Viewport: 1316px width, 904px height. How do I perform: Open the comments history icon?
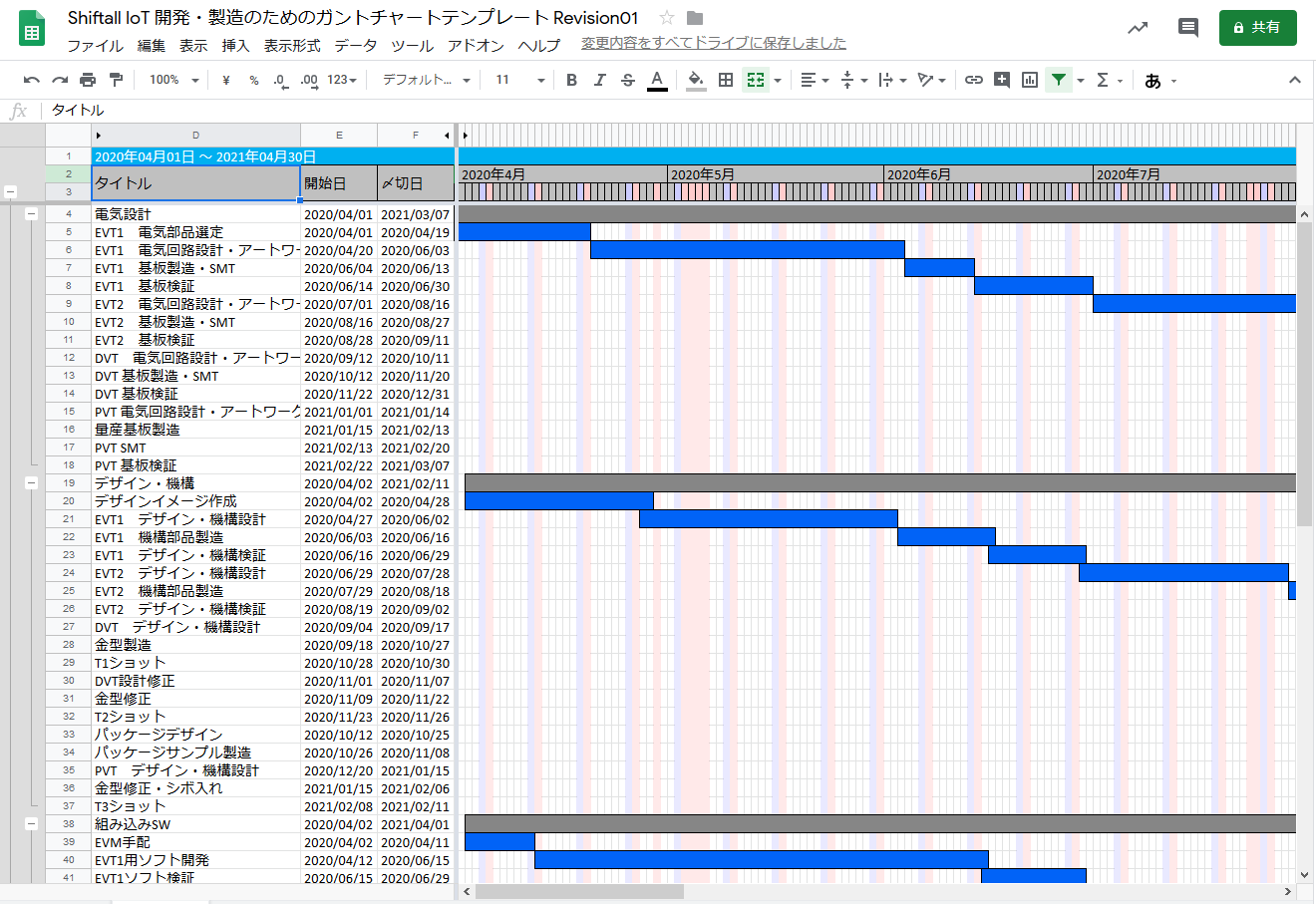tap(1187, 28)
